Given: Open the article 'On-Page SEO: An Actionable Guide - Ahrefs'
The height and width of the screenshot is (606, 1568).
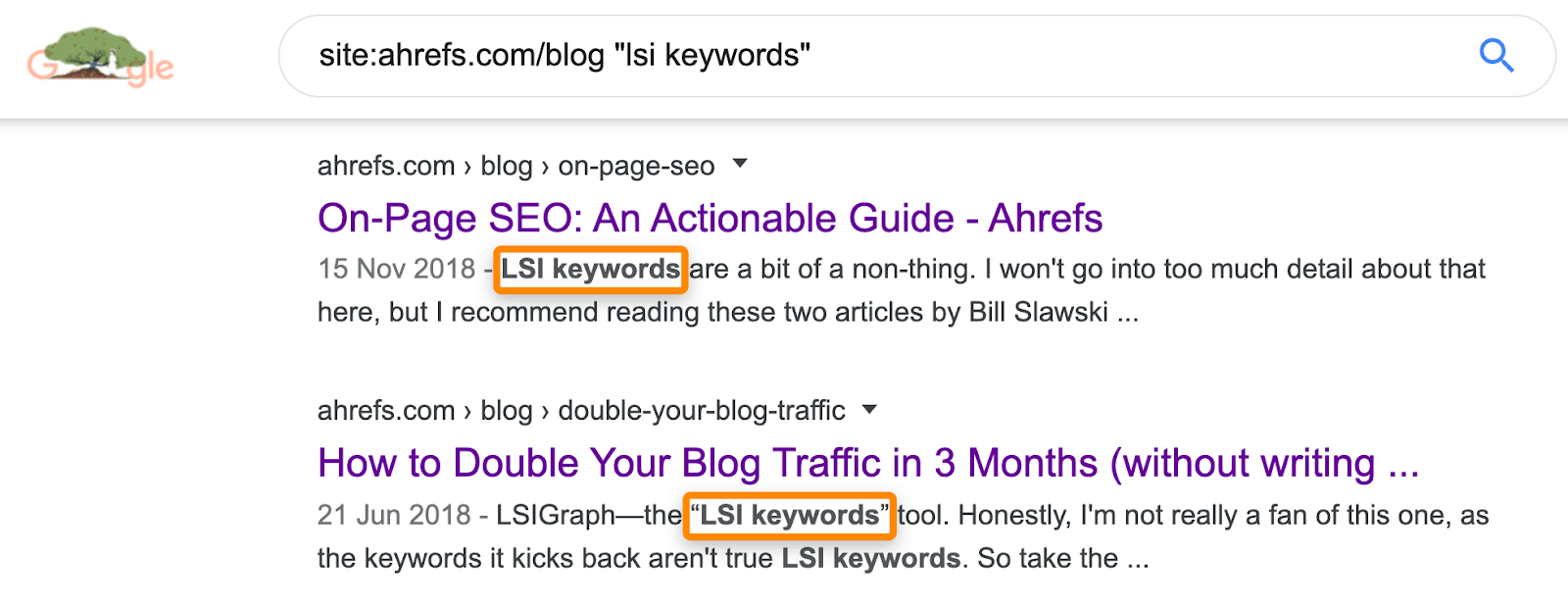Looking at the screenshot, I should click(710, 218).
